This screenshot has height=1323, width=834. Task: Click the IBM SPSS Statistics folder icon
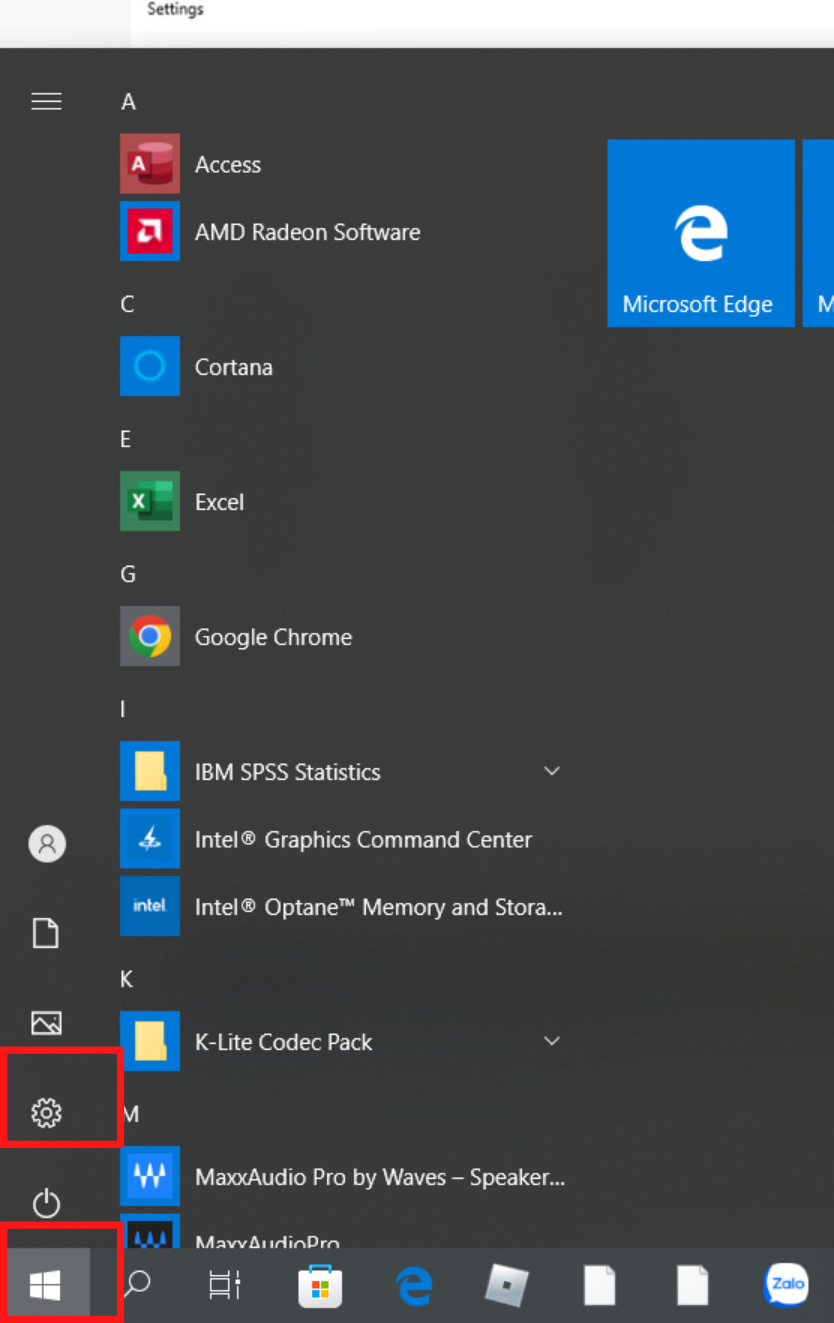pos(150,771)
